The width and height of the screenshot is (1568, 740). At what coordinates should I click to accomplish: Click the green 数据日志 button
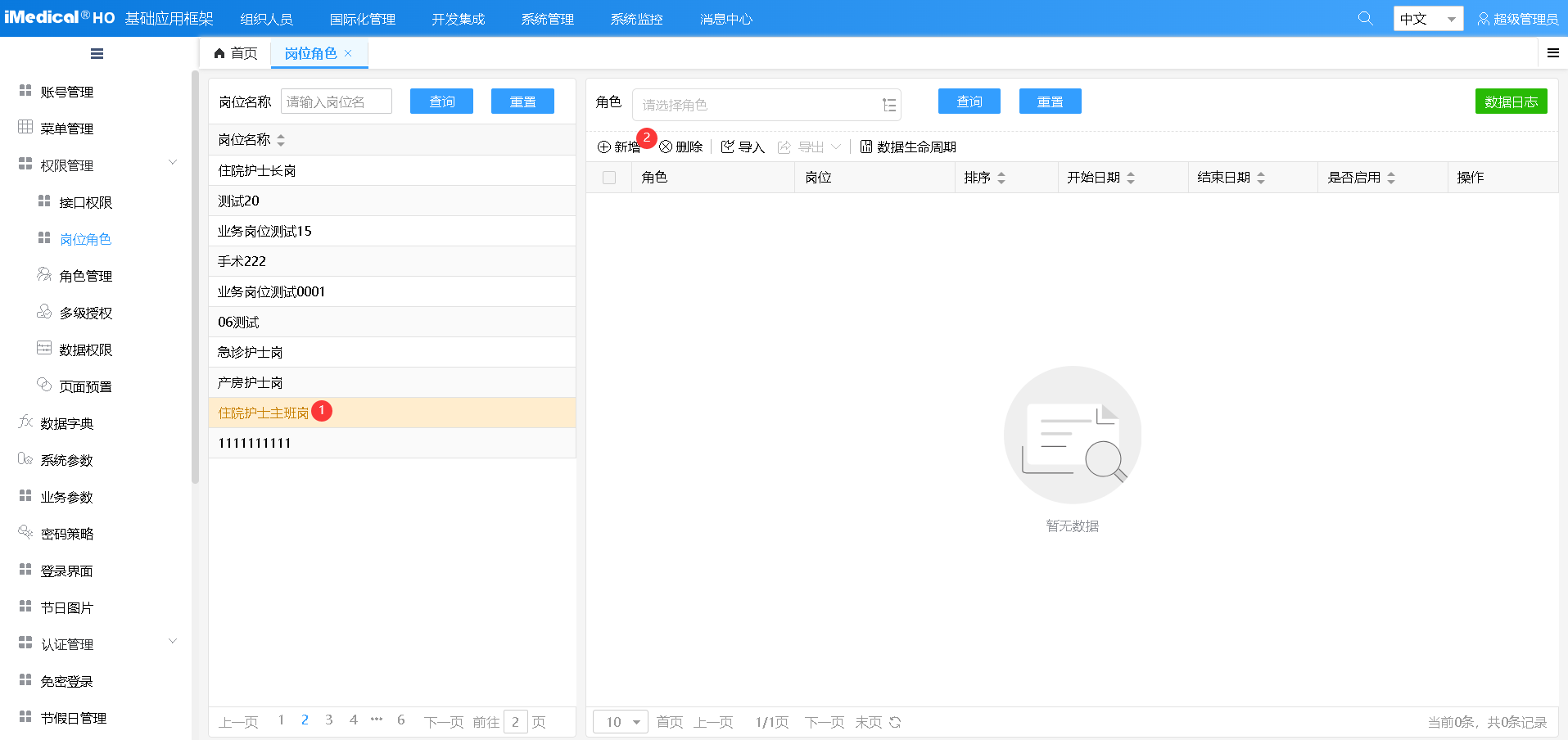point(1511,102)
